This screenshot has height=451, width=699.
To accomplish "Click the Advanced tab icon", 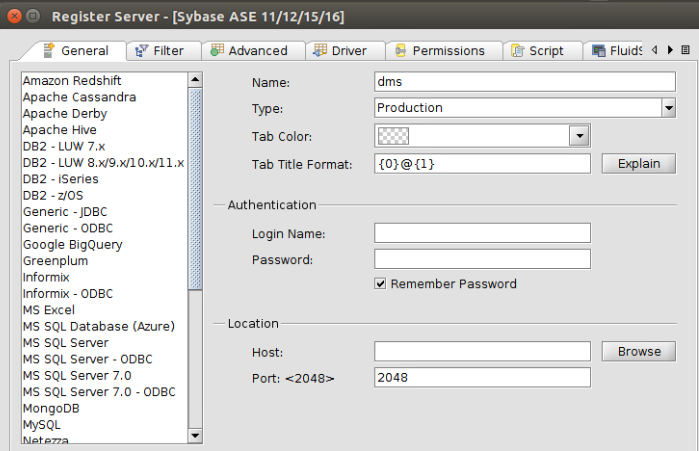I will (216, 50).
